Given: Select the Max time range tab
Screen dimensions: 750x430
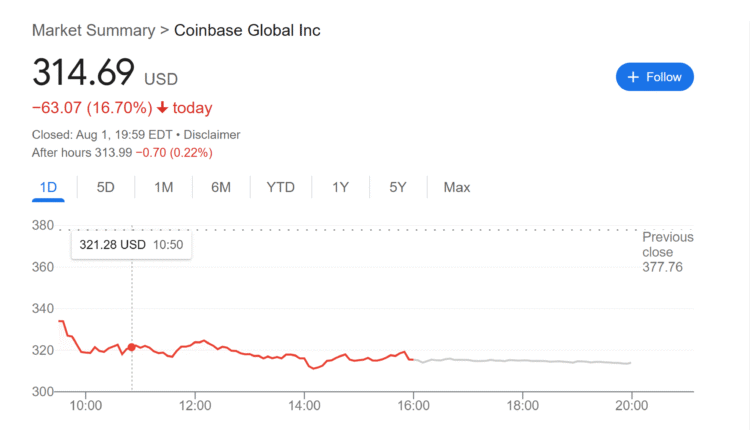Looking at the screenshot, I should [x=456, y=187].
